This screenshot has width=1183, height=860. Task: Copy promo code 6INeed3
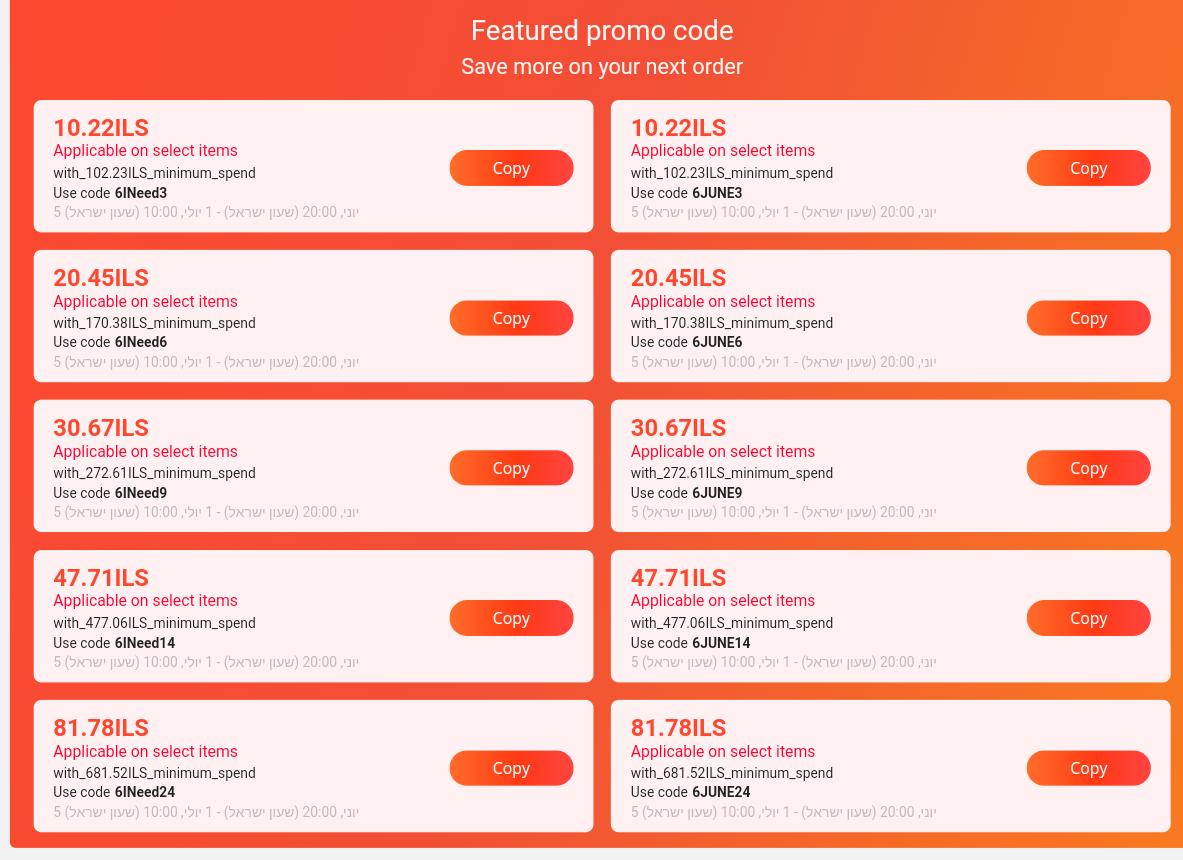[x=511, y=168]
